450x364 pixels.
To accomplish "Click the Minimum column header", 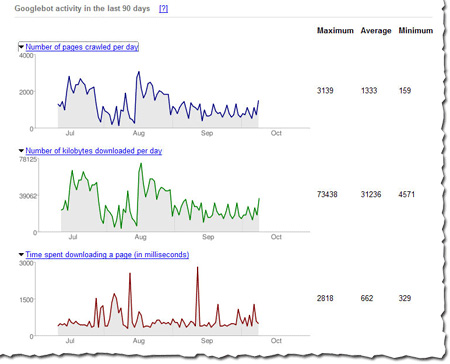I will click(416, 31).
